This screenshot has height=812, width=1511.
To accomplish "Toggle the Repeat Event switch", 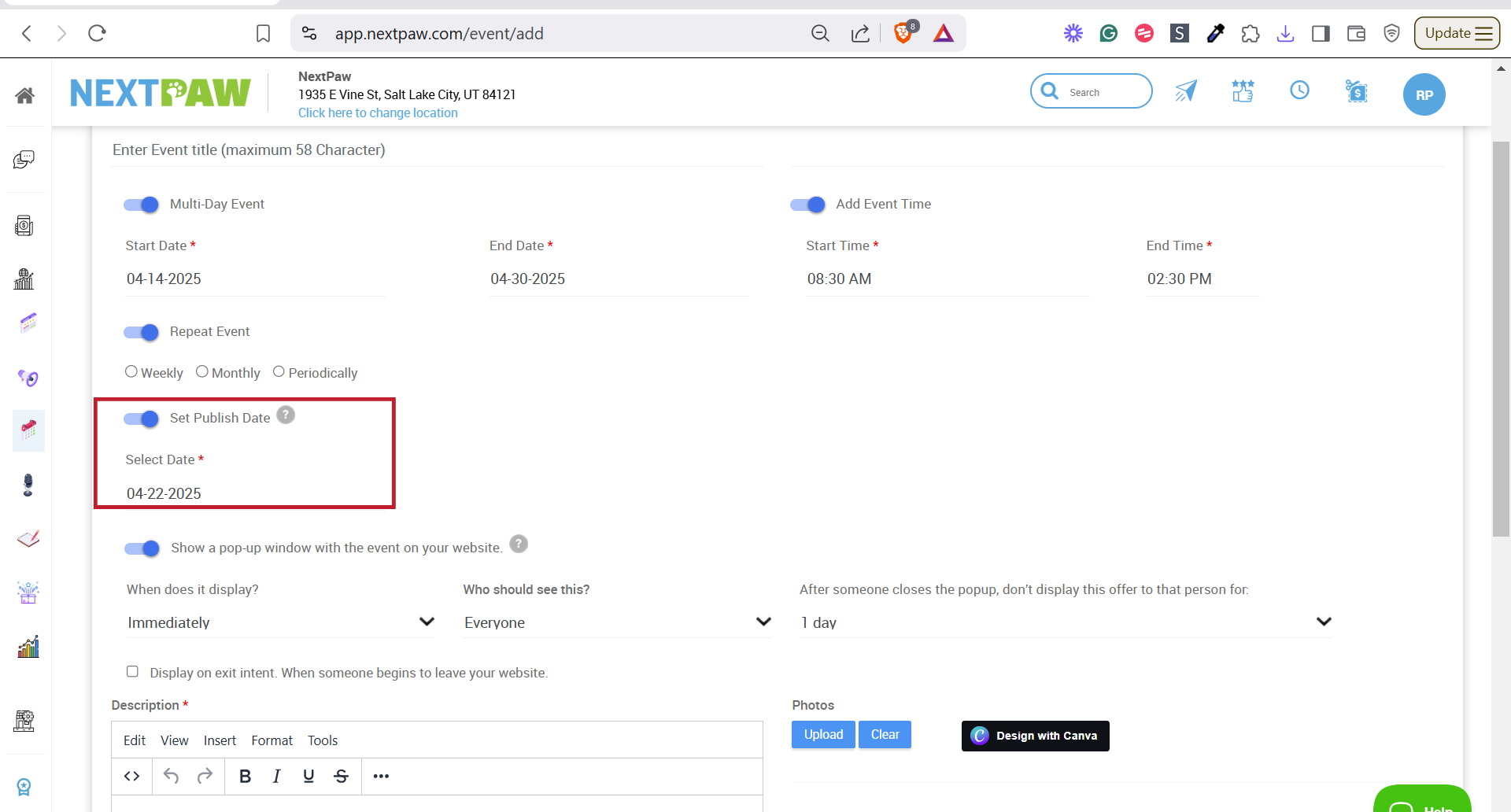I will tap(142, 332).
